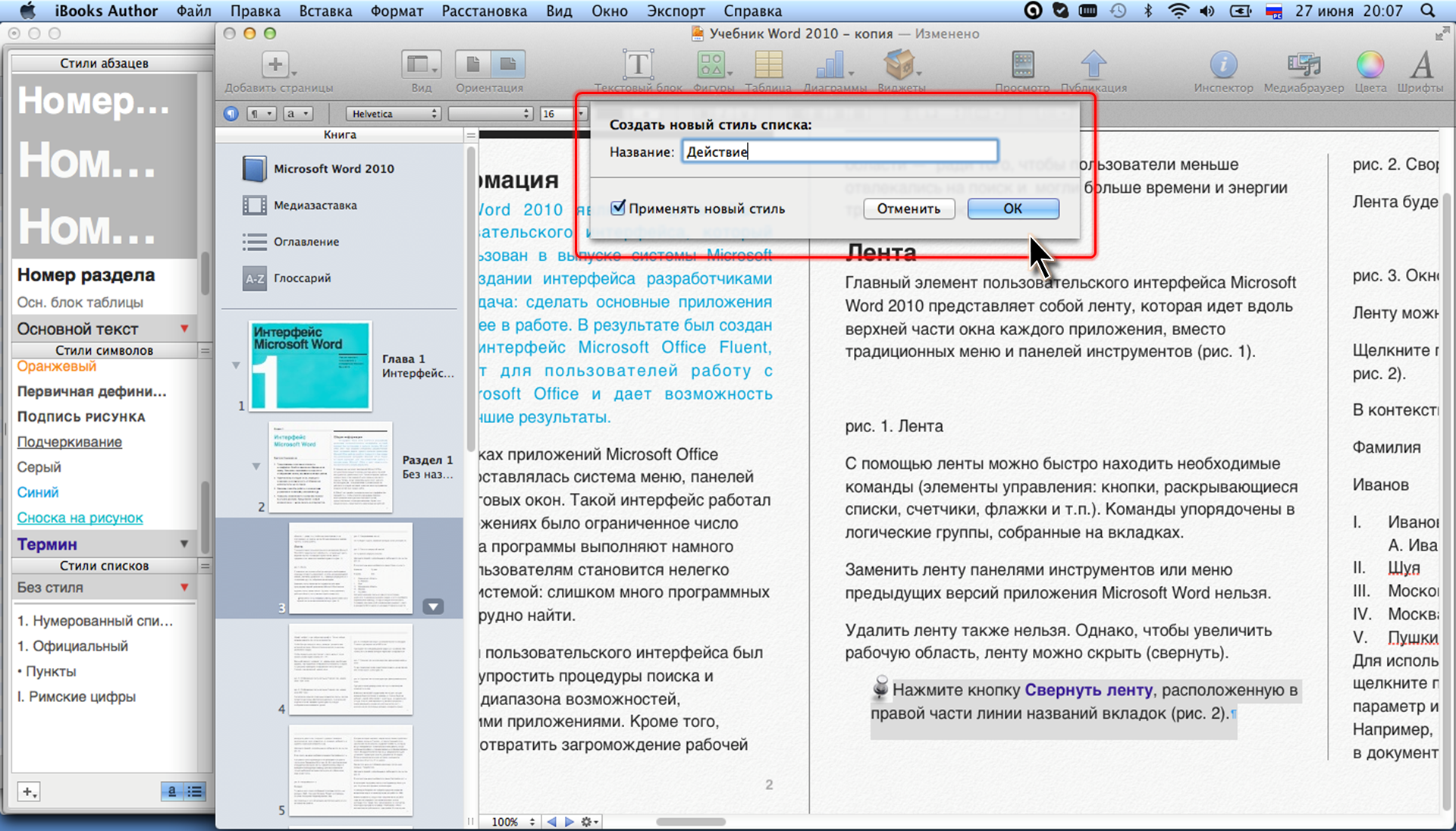
Task: Apply the Подчеркивание character style
Action: [70, 442]
